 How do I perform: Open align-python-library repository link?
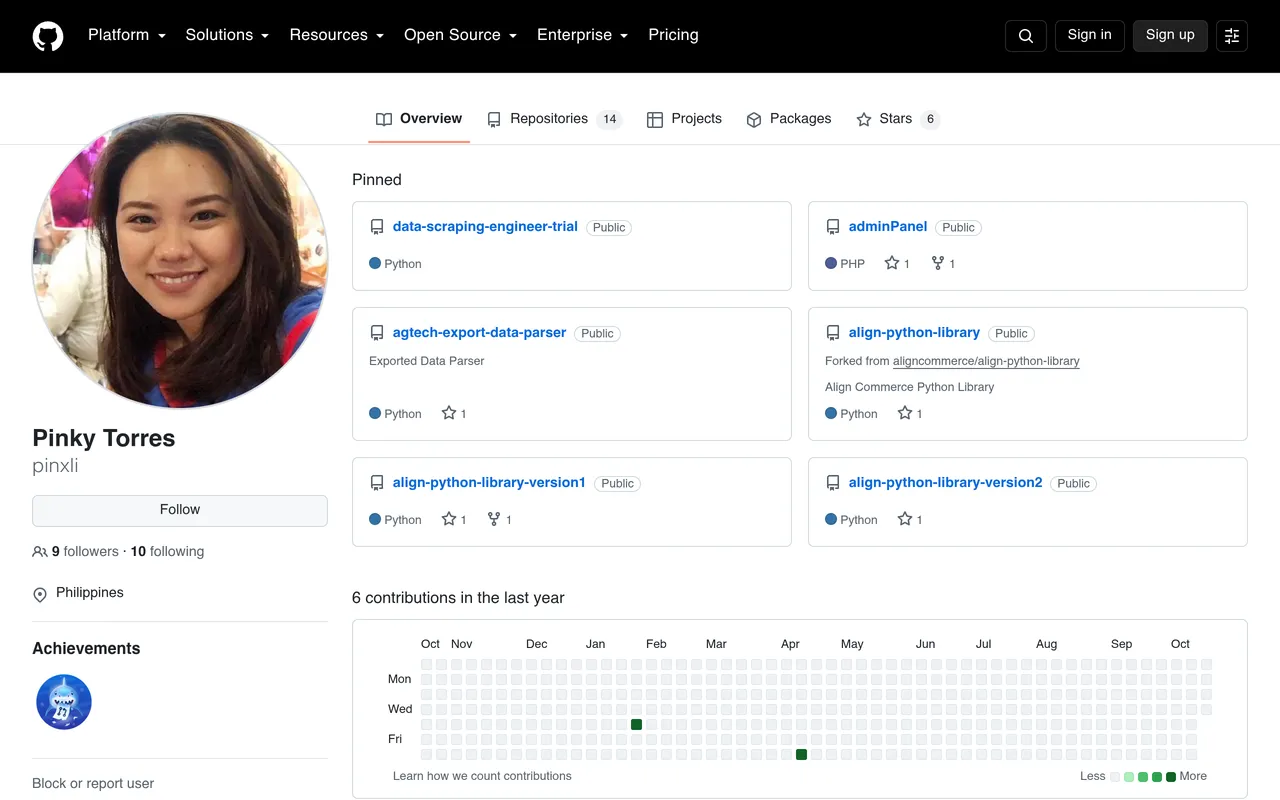[x=914, y=333]
